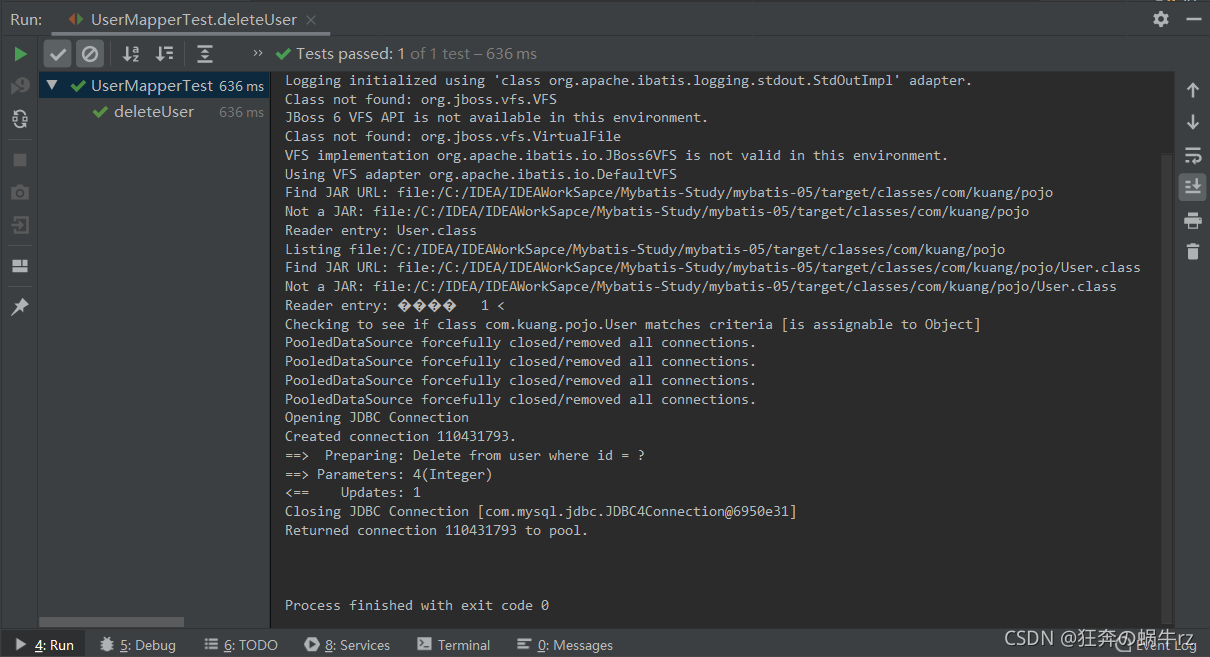The height and width of the screenshot is (657, 1210).
Task: Toggle Show Passed tests checkmark button
Action: click(x=58, y=54)
